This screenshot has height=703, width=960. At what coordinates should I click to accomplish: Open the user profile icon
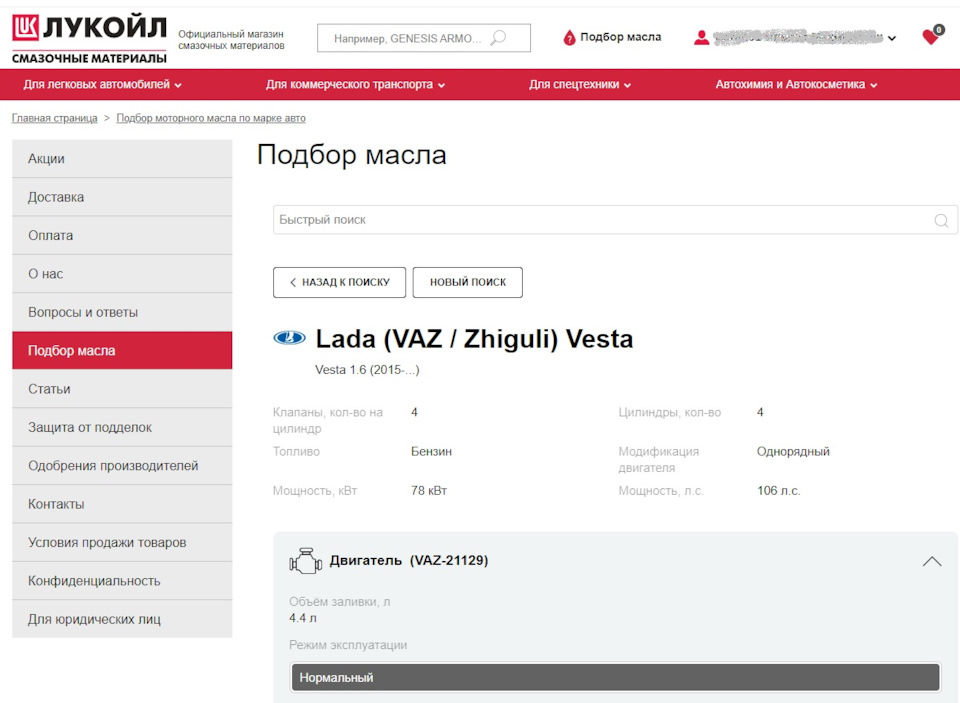pos(702,36)
